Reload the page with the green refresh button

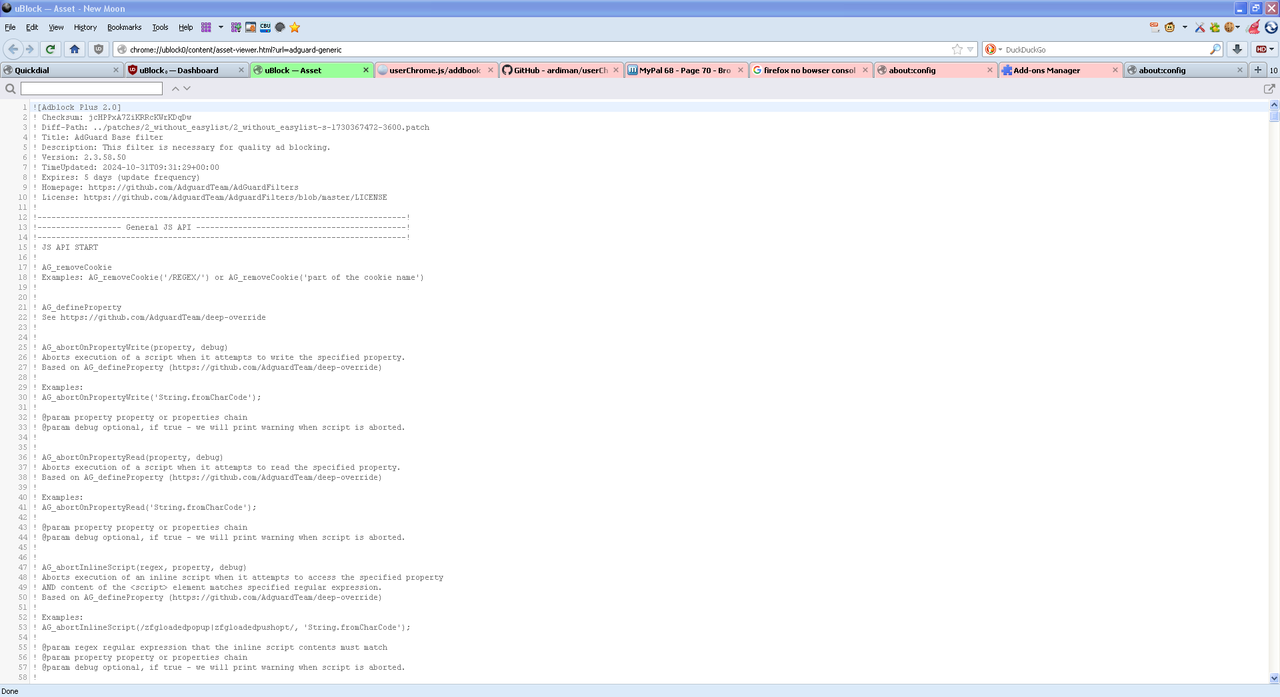(51, 49)
